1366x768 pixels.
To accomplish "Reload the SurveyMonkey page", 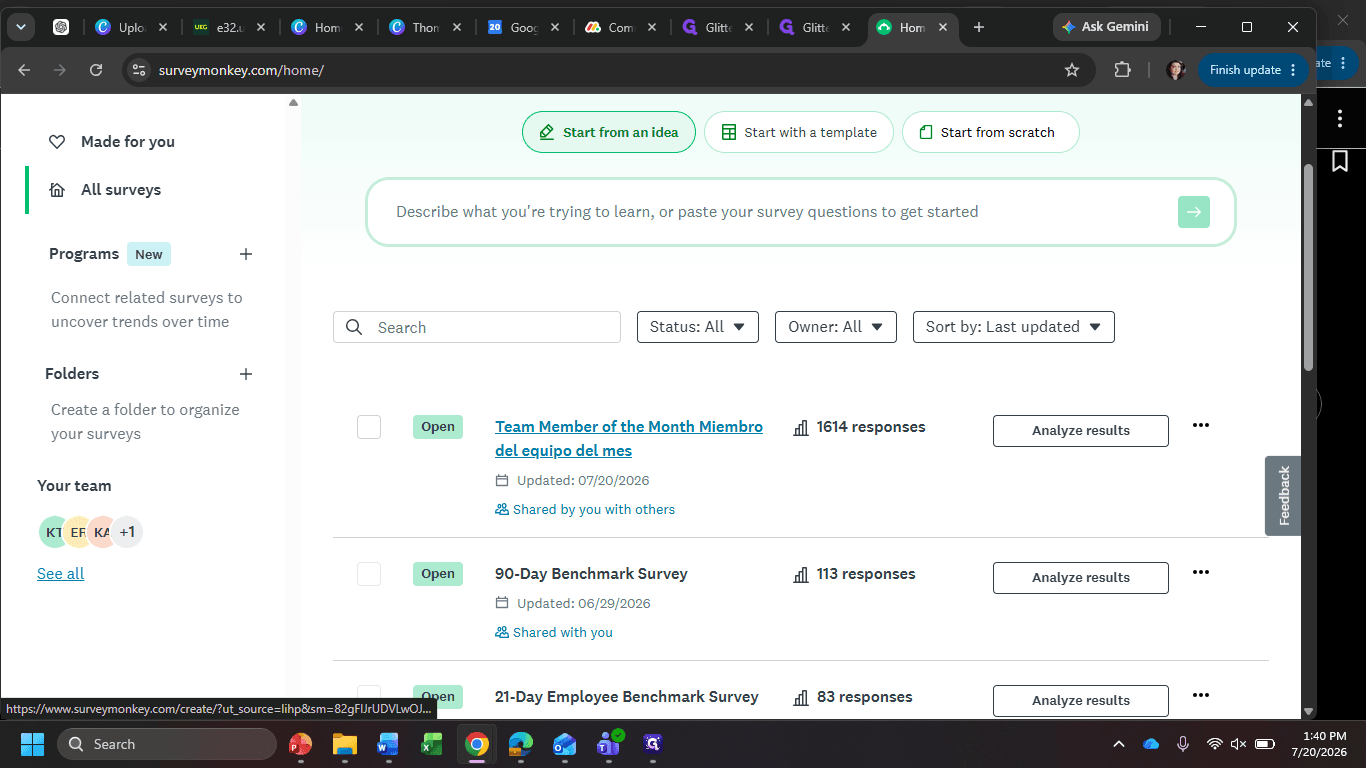I will tap(96, 70).
